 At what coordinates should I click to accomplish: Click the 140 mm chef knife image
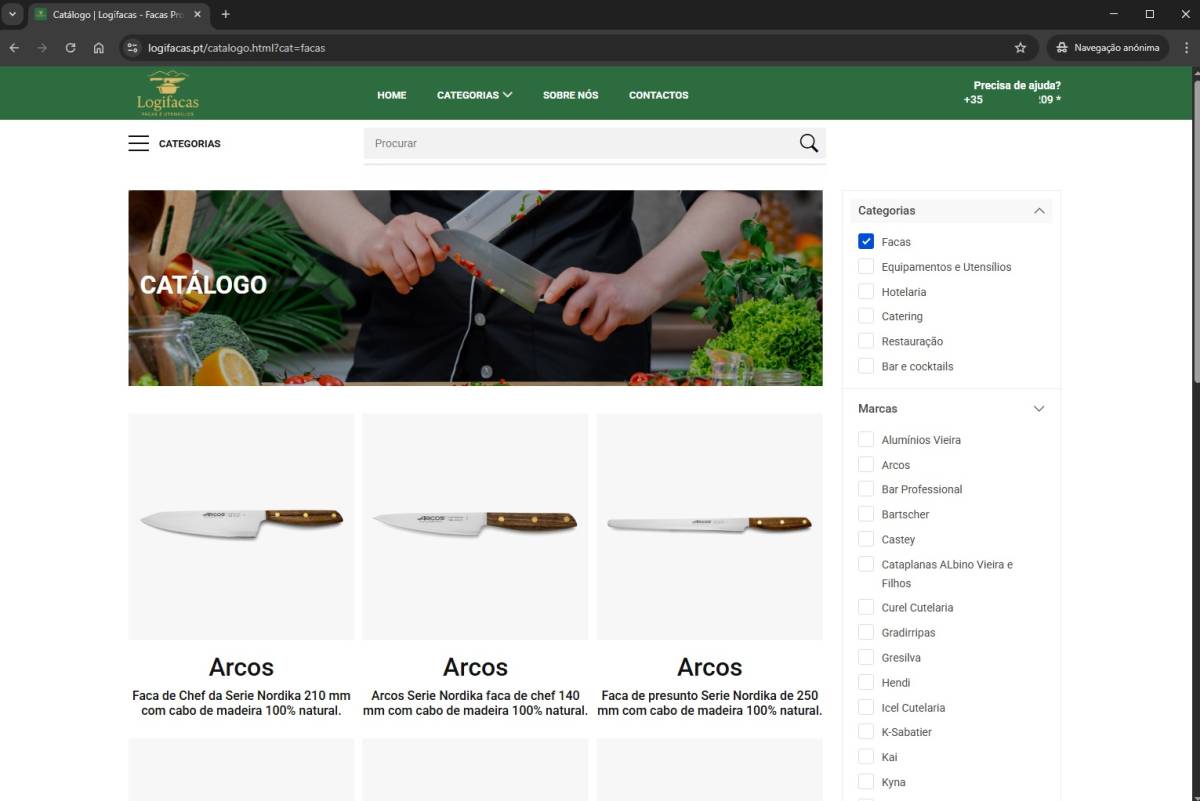[x=475, y=527]
